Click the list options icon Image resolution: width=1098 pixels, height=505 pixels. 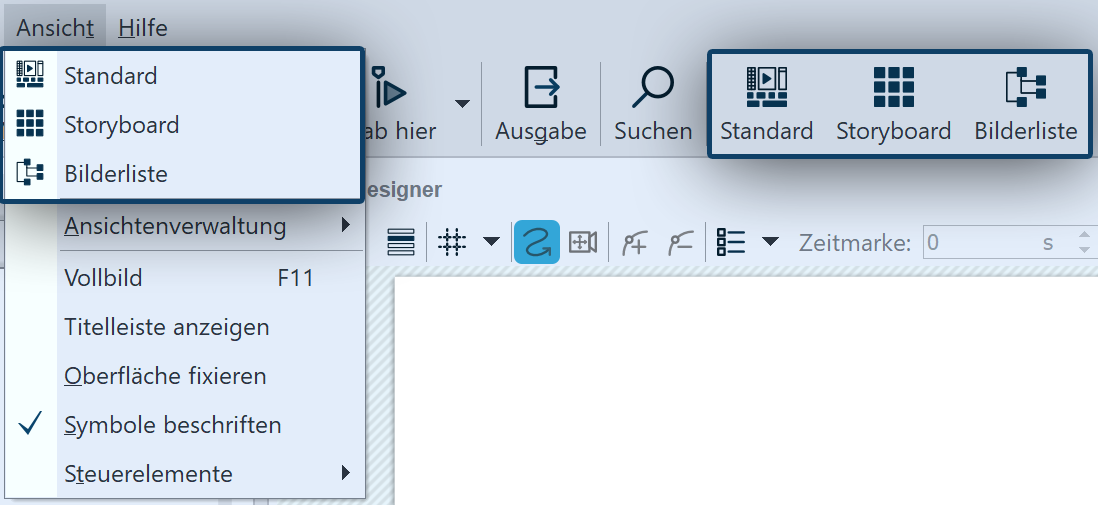pos(730,242)
